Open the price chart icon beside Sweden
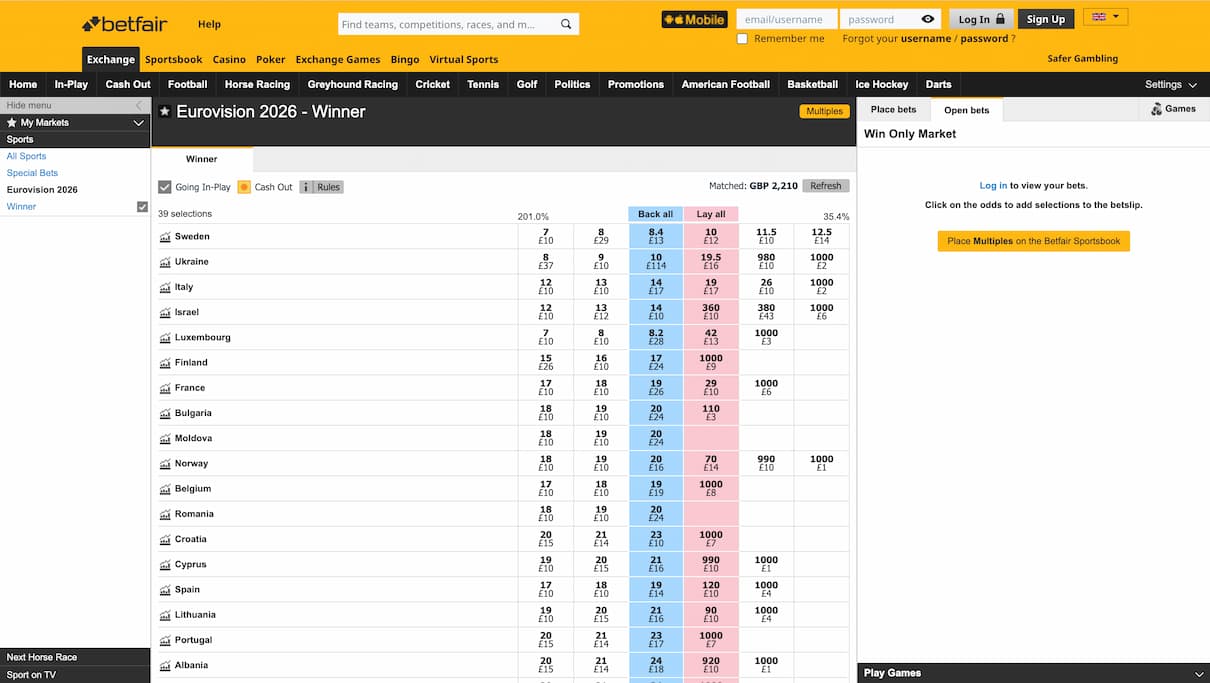 click(165, 237)
